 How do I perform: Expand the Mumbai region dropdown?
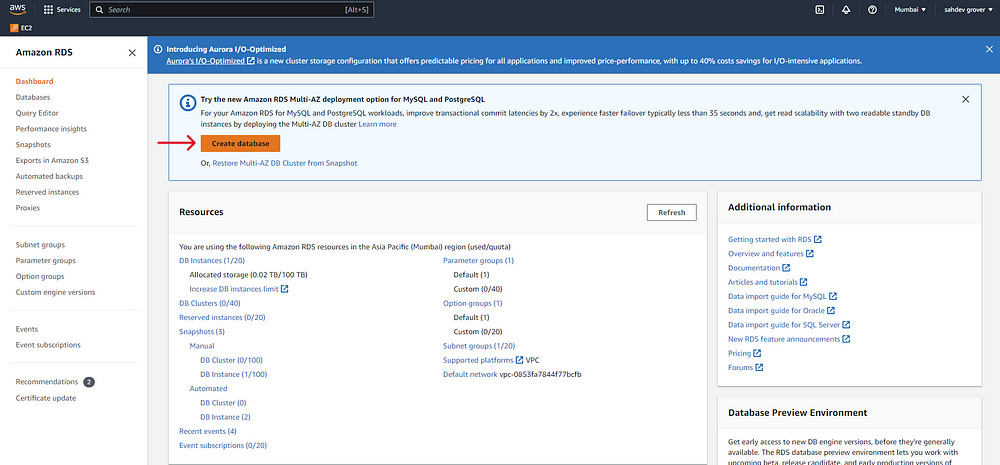[910, 10]
